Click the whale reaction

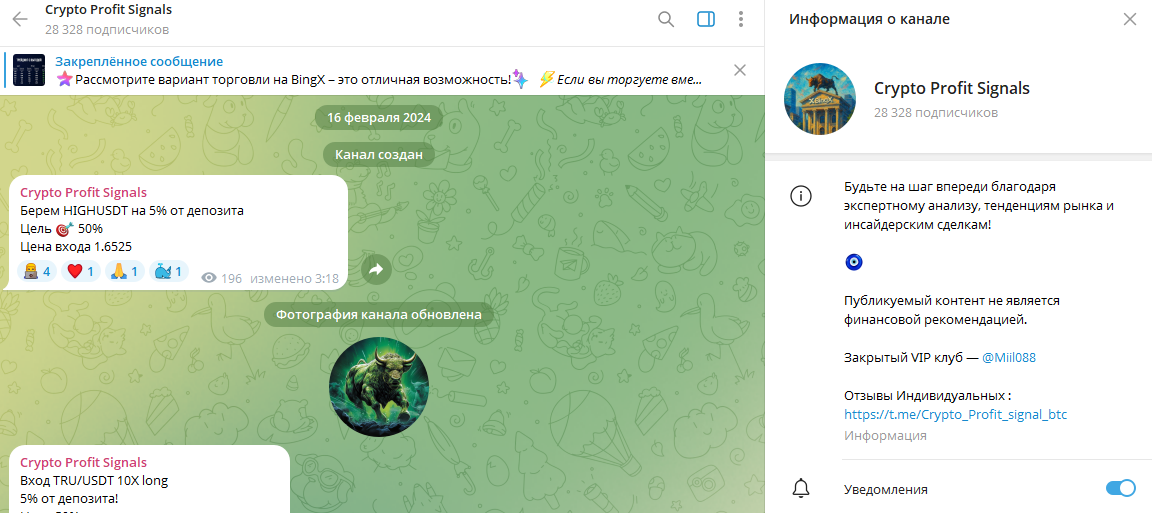(168, 272)
